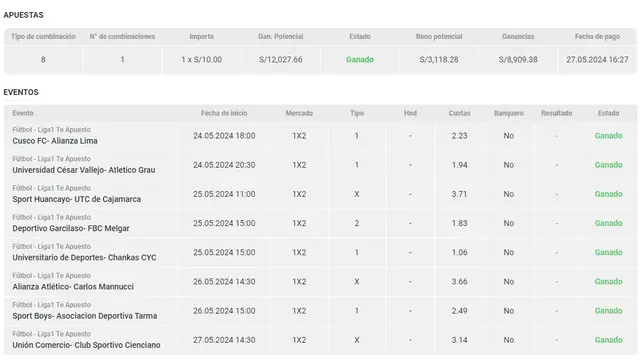This screenshot has height=361, width=640.
Task: Click the odds value 2.23
Action: 459,136
